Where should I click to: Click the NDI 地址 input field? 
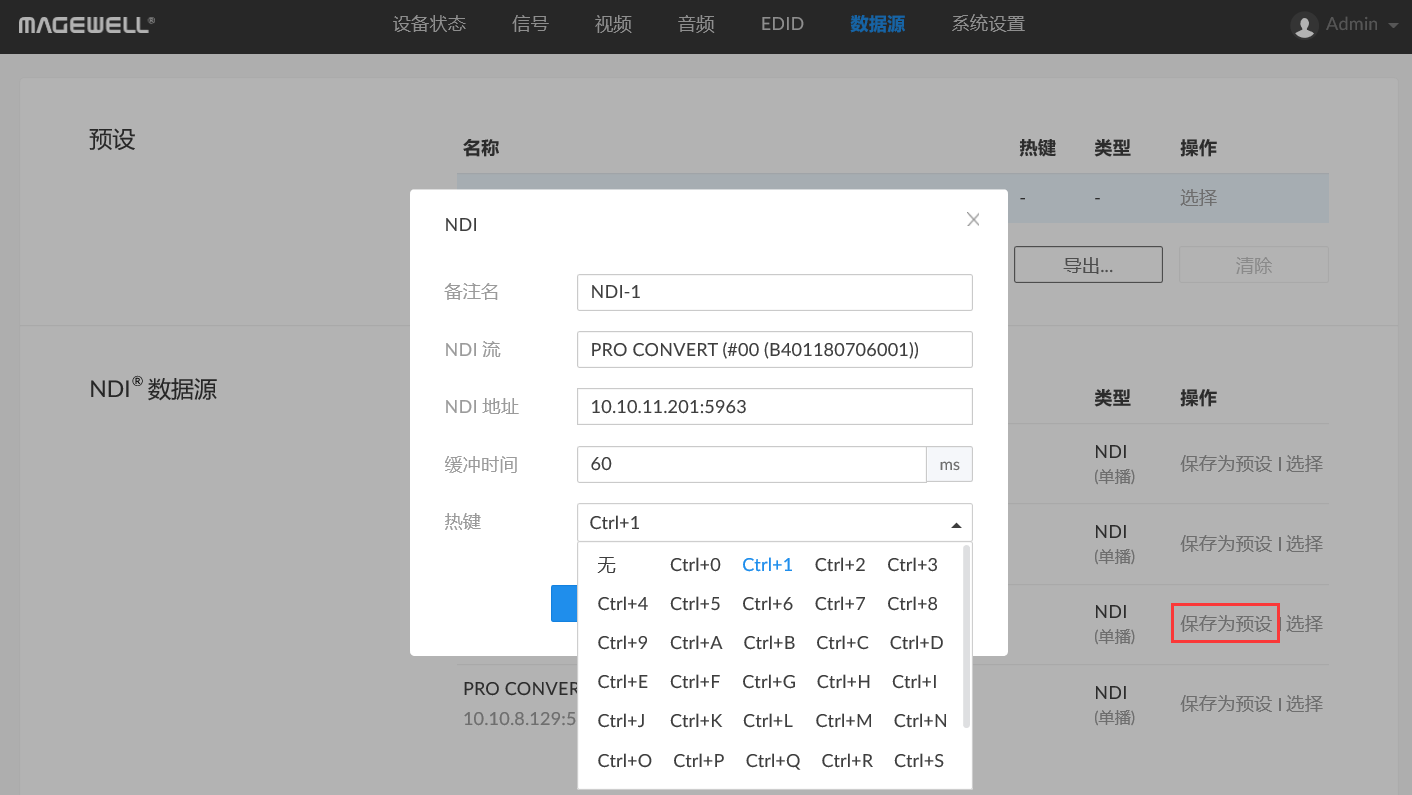pos(774,407)
